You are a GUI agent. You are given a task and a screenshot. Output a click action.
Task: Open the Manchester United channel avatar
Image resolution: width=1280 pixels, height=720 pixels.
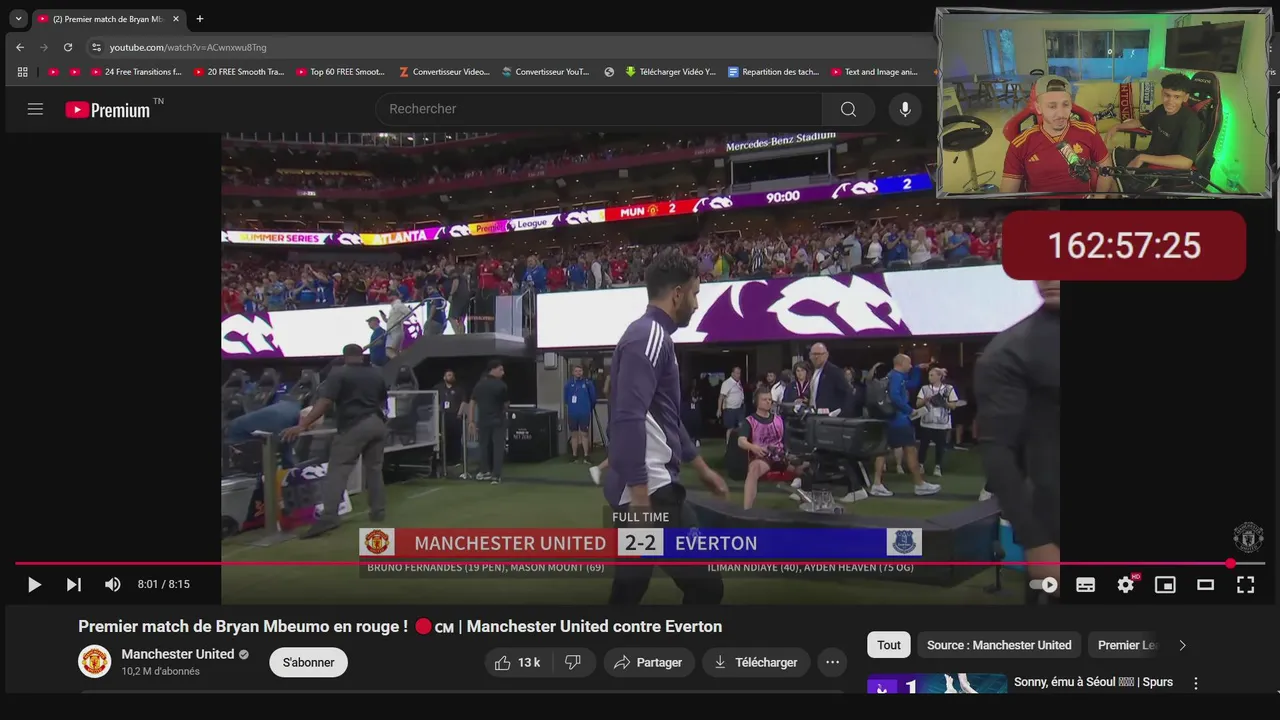pyautogui.click(x=95, y=661)
